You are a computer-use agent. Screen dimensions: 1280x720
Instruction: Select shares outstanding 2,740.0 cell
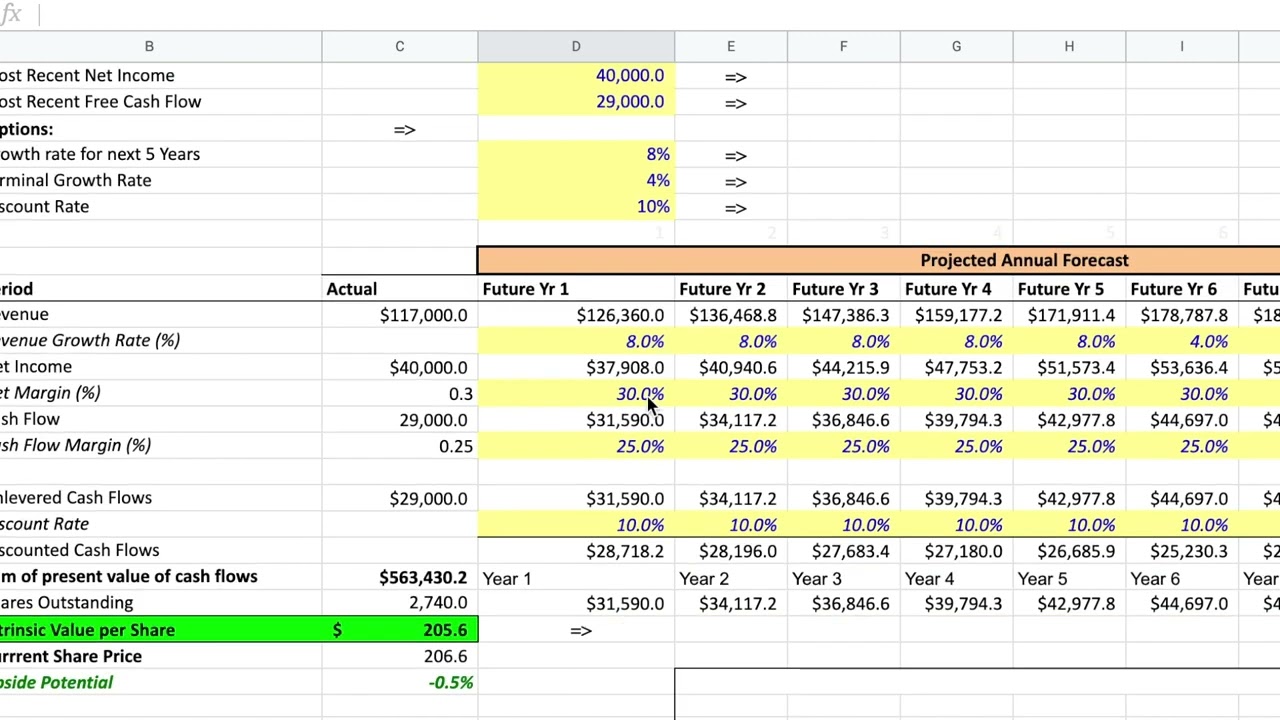tap(399, 603)
